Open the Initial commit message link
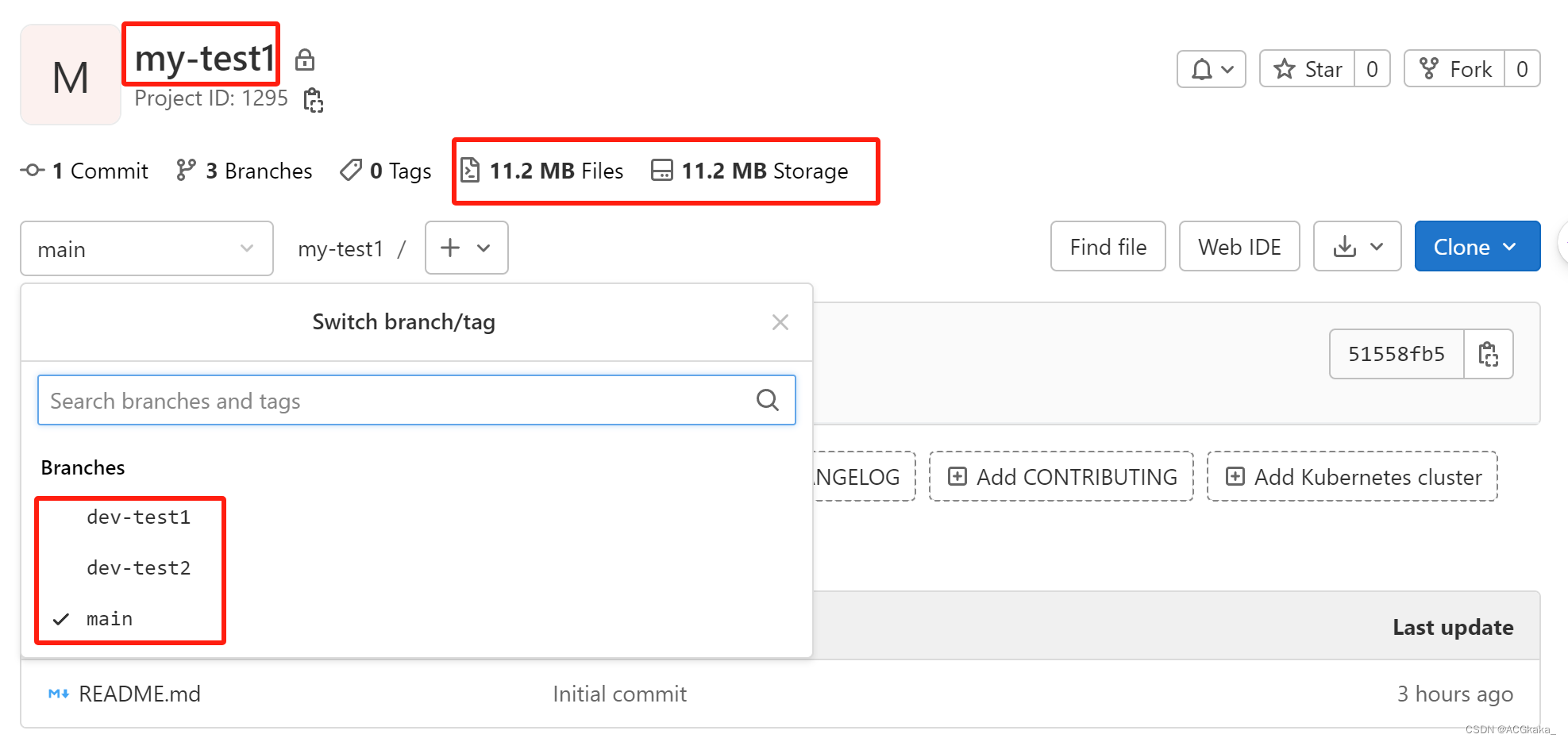 pyautogui.click(x=619, y=694)
